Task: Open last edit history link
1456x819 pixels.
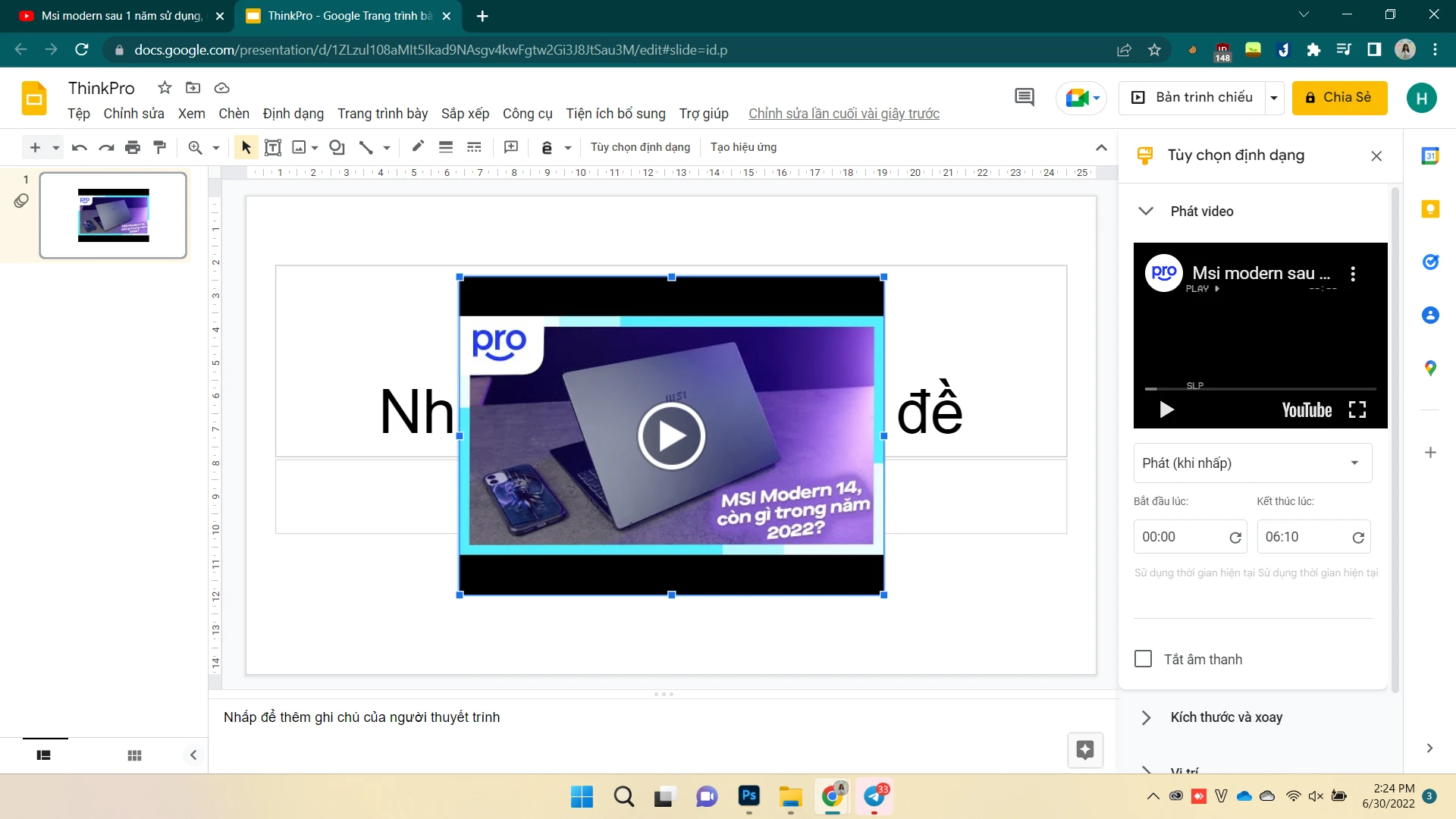Action: coord(843,114)
